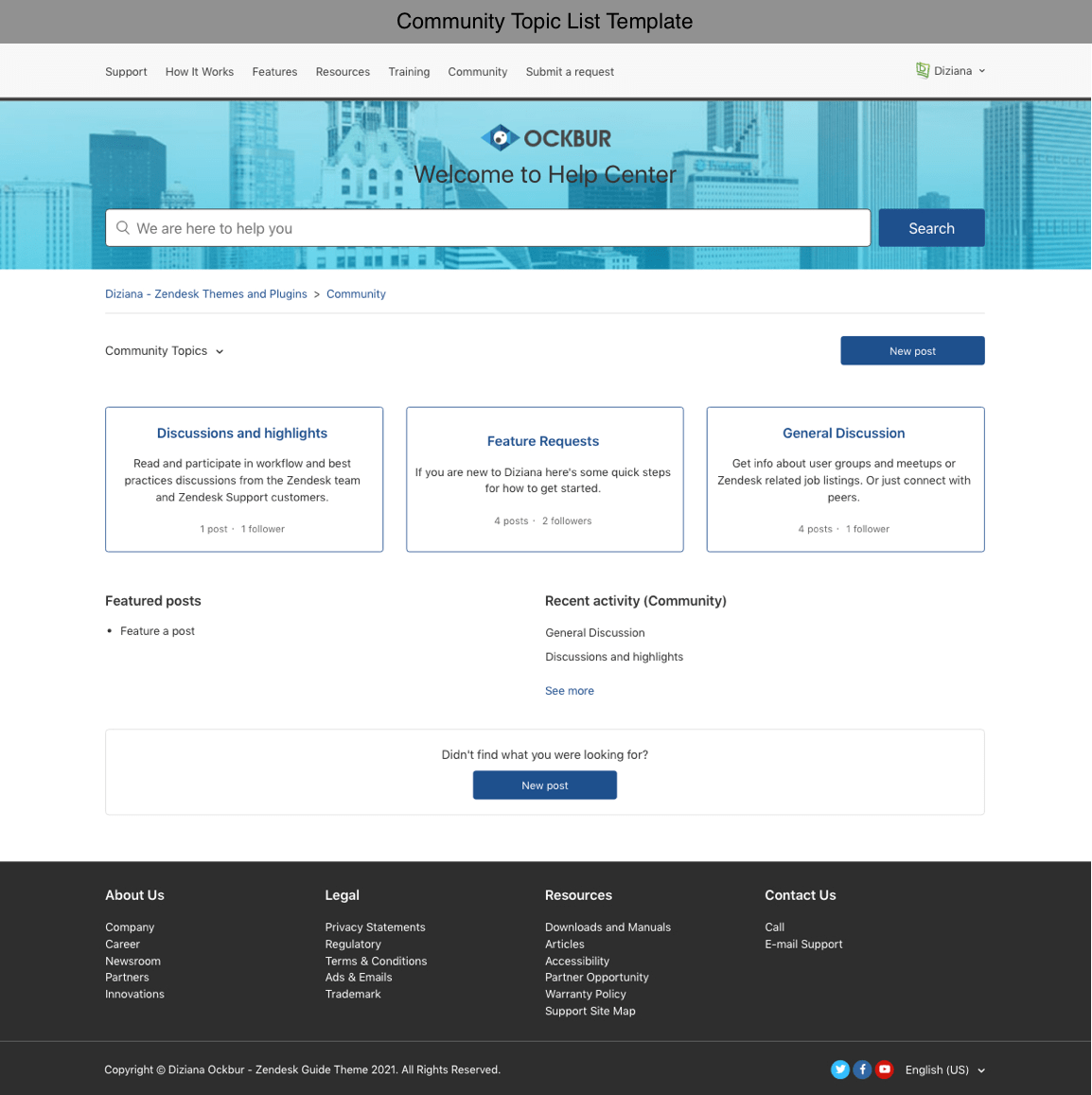
Task: Click the Facebook icon in footer
Action: 862,1069
